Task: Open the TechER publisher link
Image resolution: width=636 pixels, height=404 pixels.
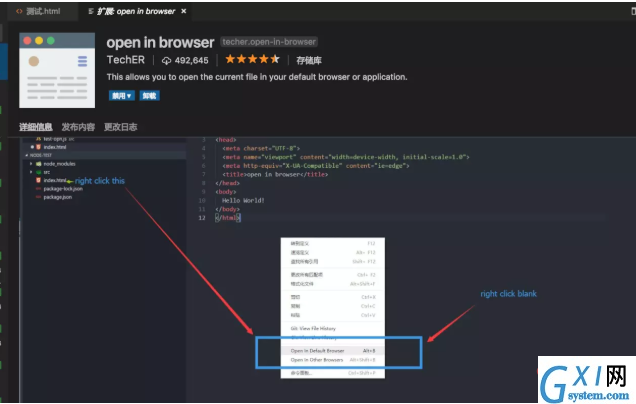Action: [x=126, y=60]
